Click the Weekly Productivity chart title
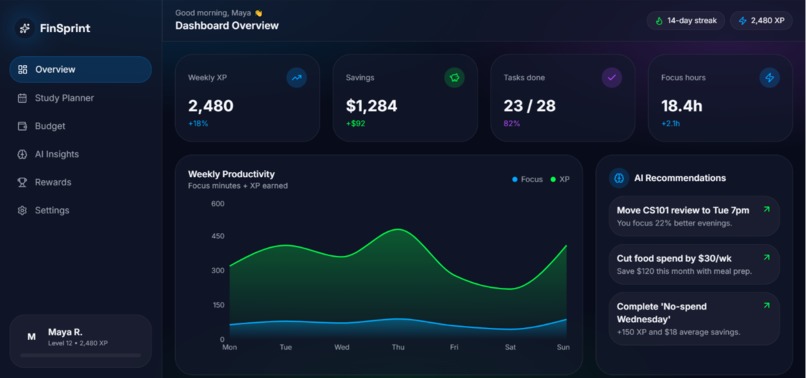Viewport: 806px width, 378px height. point(231,174)
